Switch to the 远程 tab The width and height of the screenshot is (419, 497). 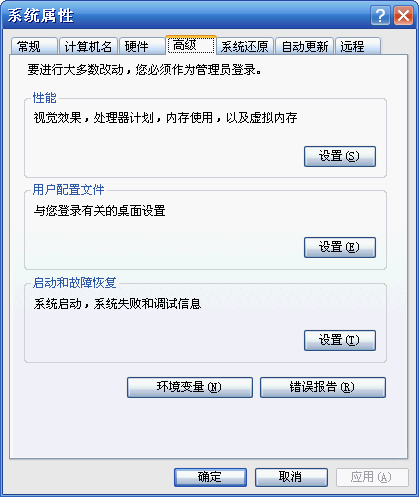[x=358, y=46]
